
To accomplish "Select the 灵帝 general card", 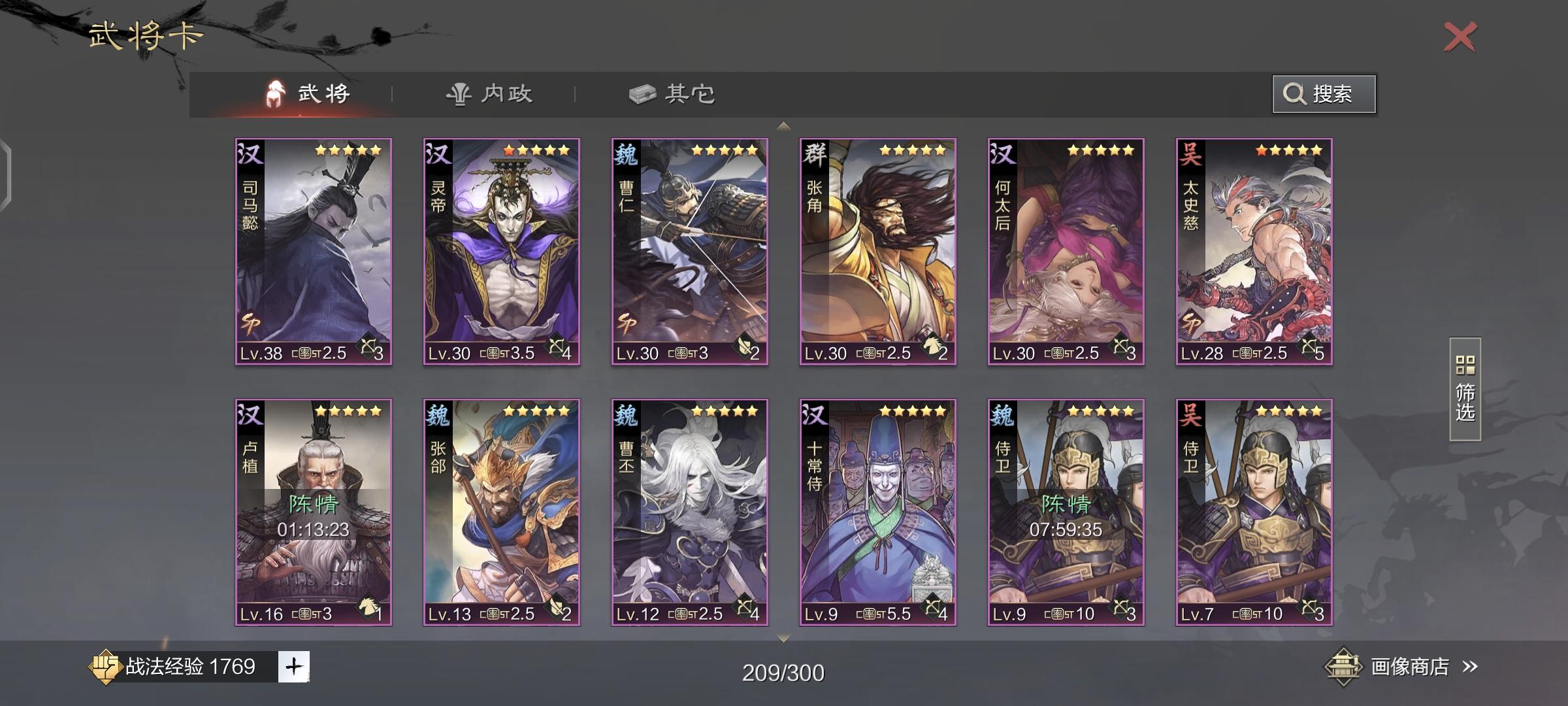I will coord(502,252).
